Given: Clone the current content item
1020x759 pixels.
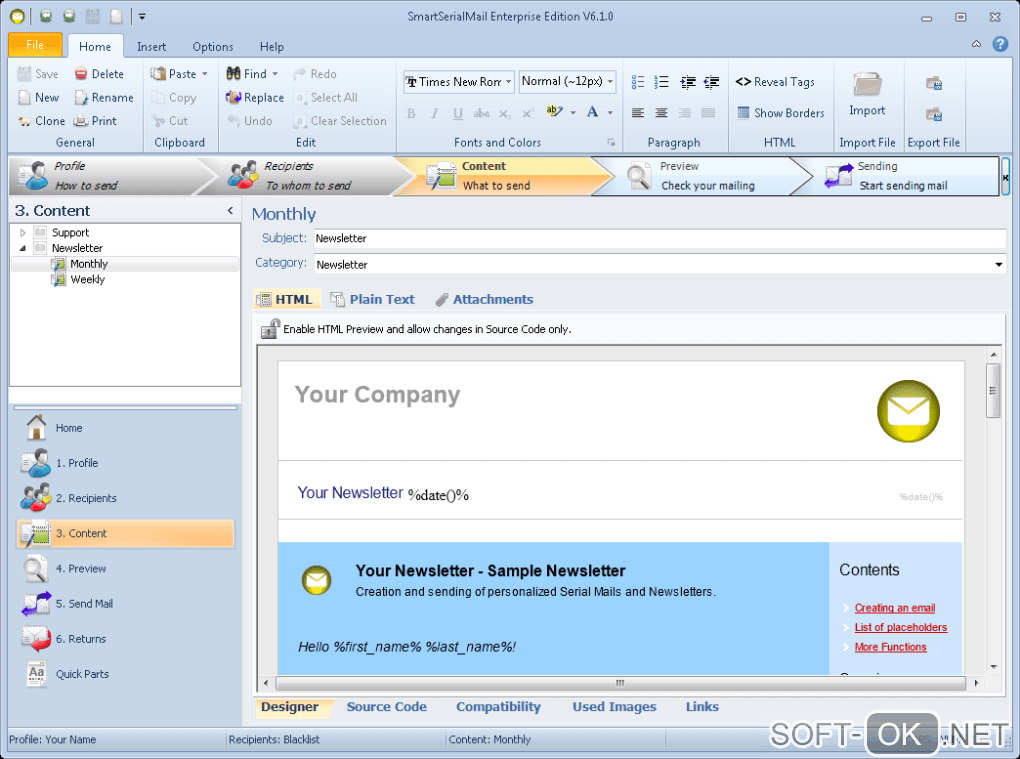Looking at the screenshot, I should [x=41, y=121].
